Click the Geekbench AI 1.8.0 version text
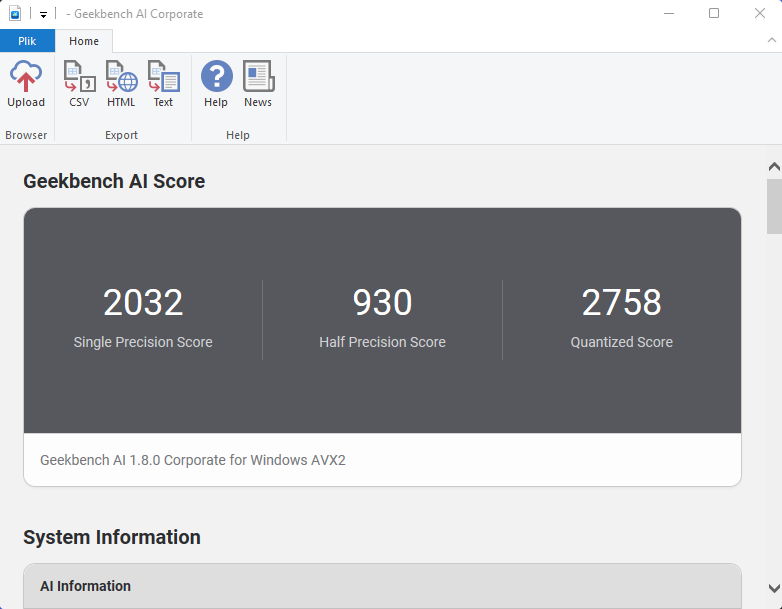Screen dimensions: 782x609 (x=193, y=460)
